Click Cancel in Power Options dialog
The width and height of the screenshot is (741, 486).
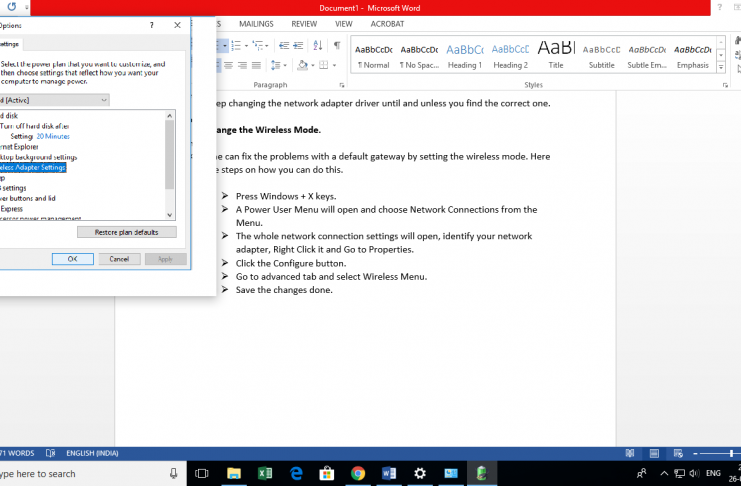click(119, 259)
